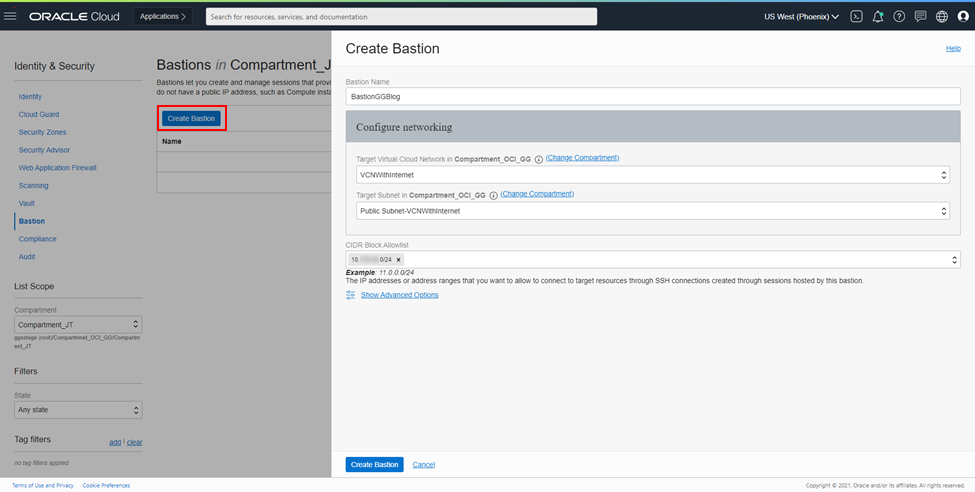975x492 pixels.
Task: Click the Bastion Name input field
Action: point(653,96)
